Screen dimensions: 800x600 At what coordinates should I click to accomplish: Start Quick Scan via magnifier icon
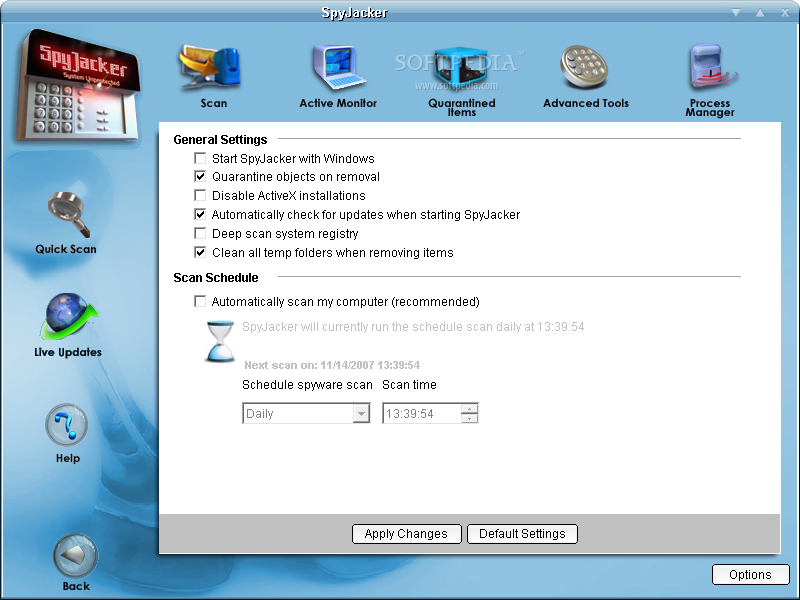tap(68, 214)
